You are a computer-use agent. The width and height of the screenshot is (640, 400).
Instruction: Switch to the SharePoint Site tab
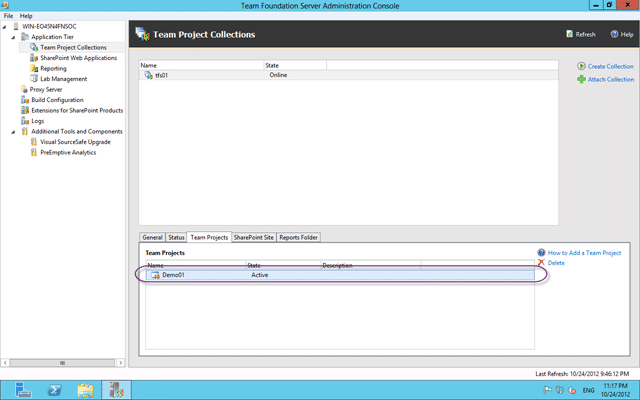click(253, 237)
